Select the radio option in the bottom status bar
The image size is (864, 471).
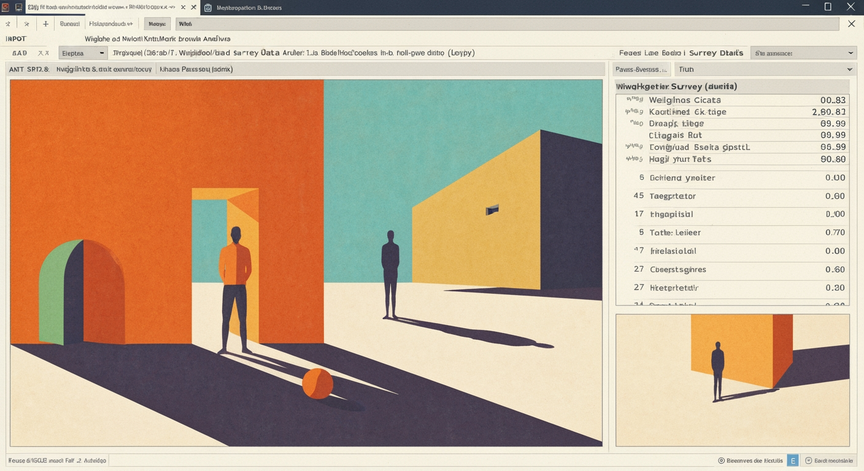(721, 461)
